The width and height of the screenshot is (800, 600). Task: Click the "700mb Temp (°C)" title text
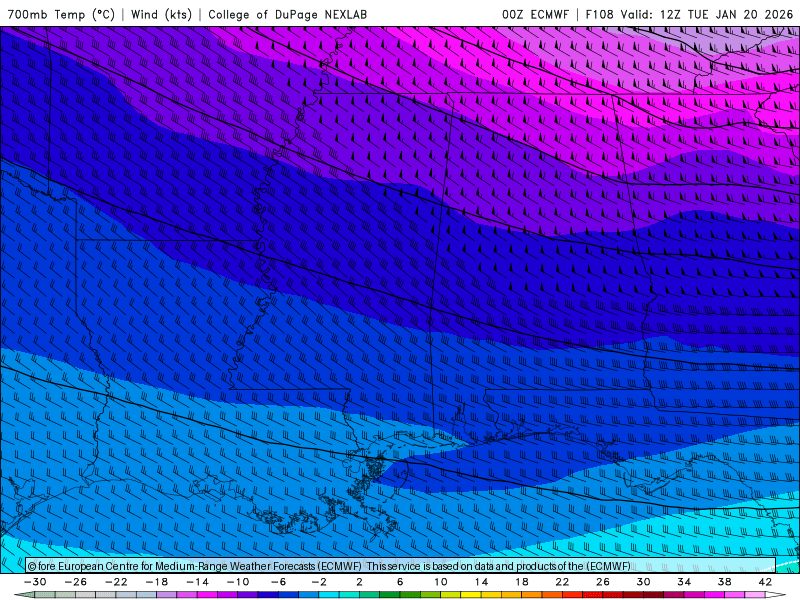pyautogui.click(x=61, y=14)
